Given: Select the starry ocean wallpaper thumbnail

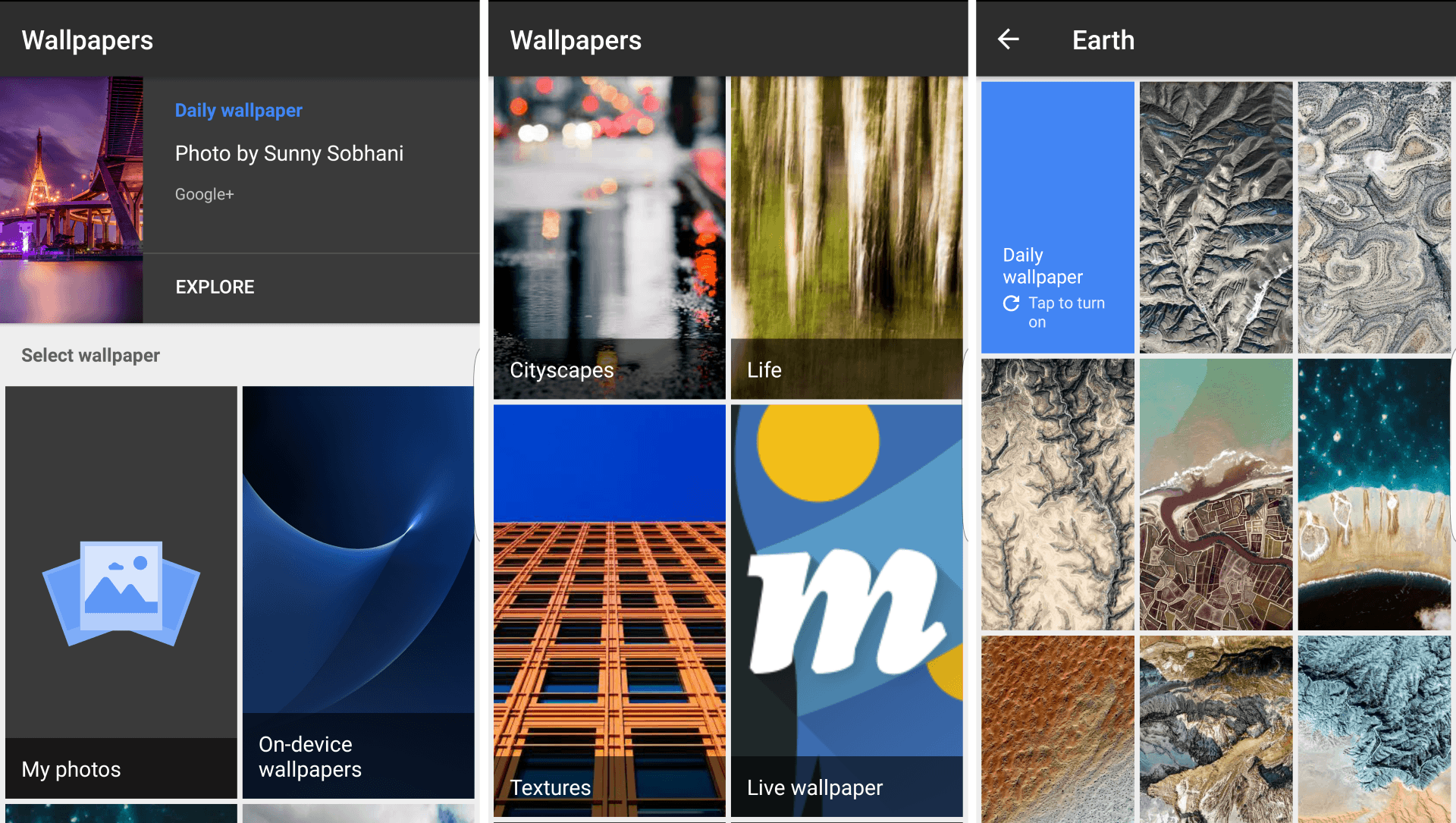Looking at the screenshot, I should [x=1374, y=495].
